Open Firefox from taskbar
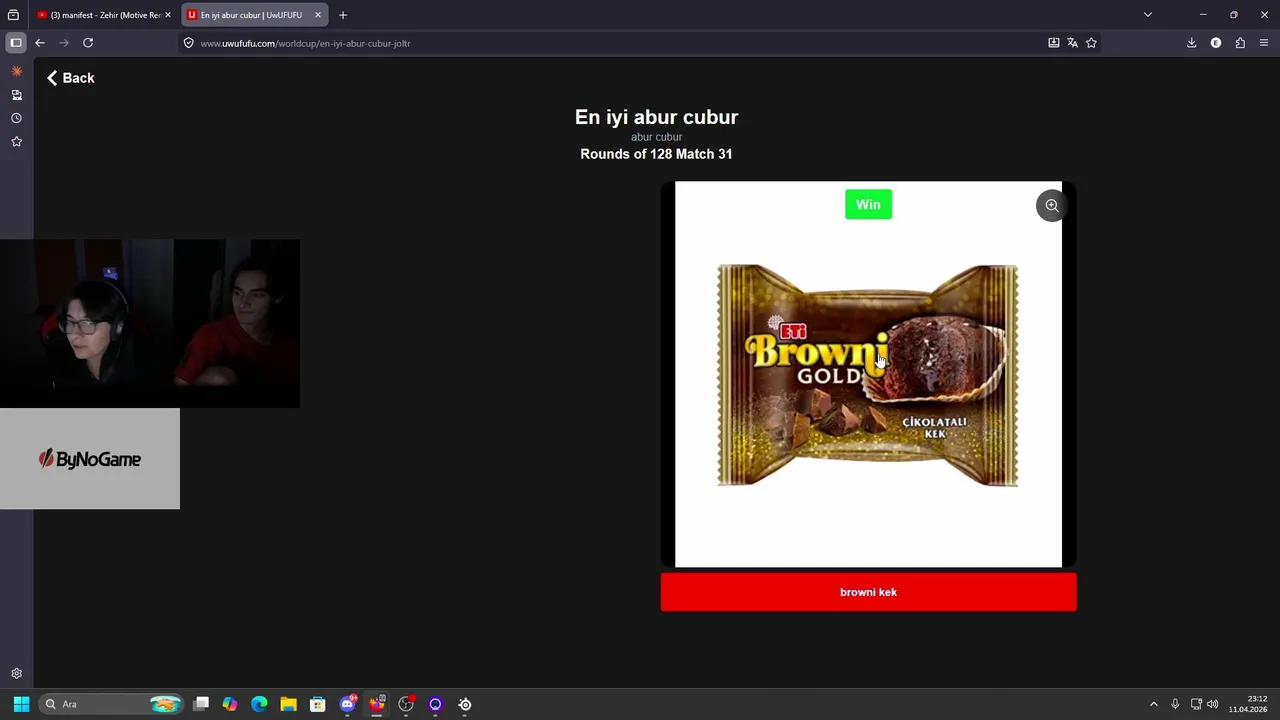This screenshot has height=720, width=1280. [x=377, y=704]
